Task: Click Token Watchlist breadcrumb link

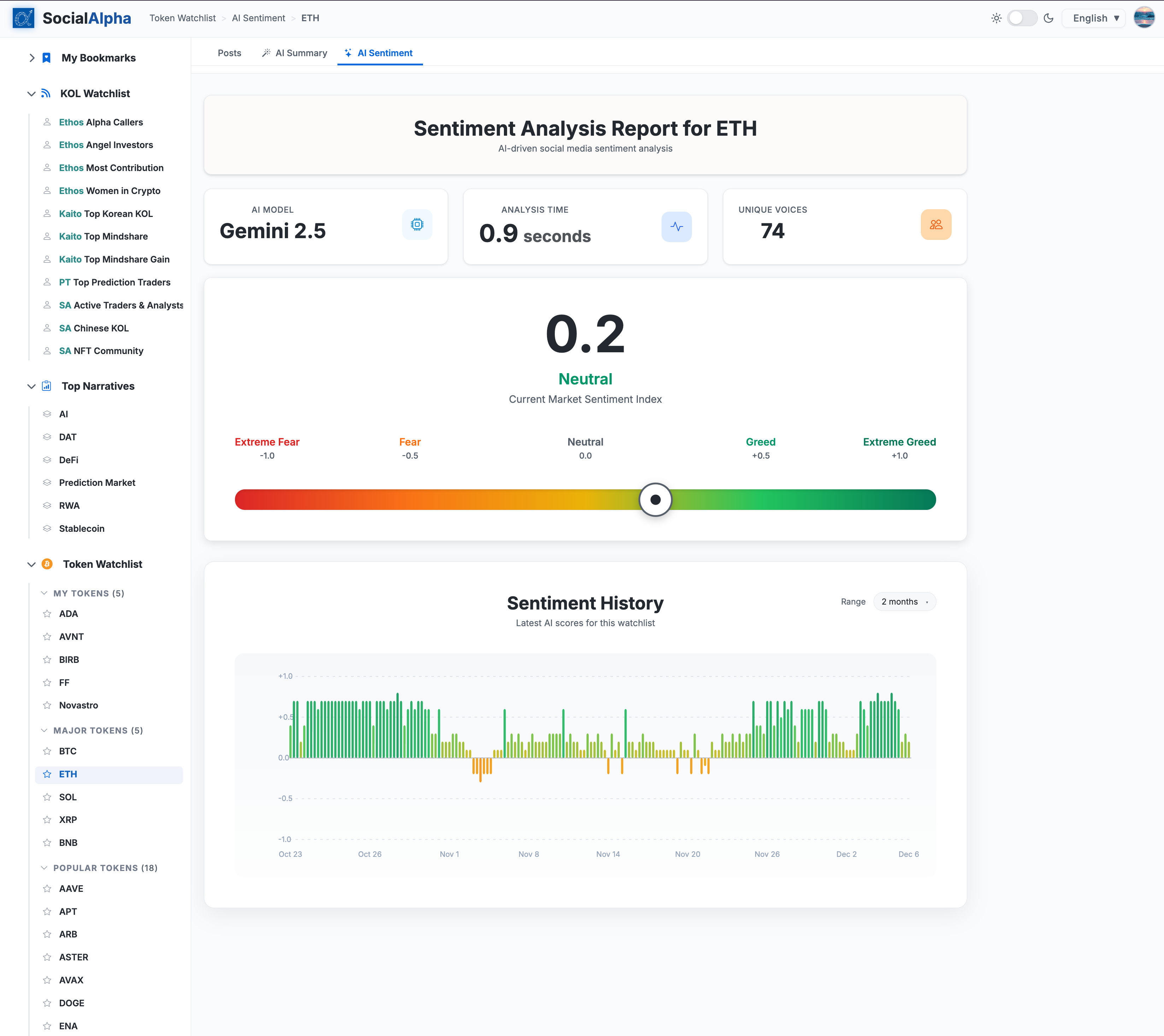Action: 182,18
